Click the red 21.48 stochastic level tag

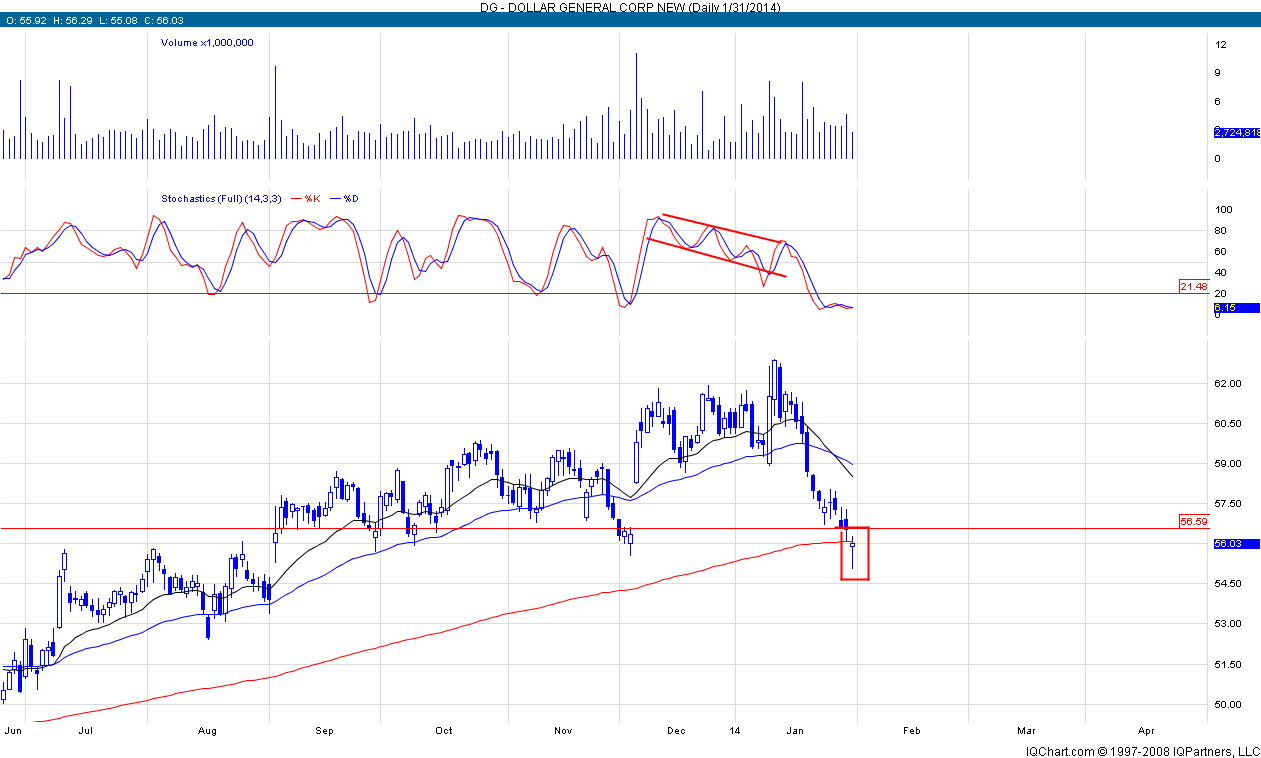tap(1194, 287)
